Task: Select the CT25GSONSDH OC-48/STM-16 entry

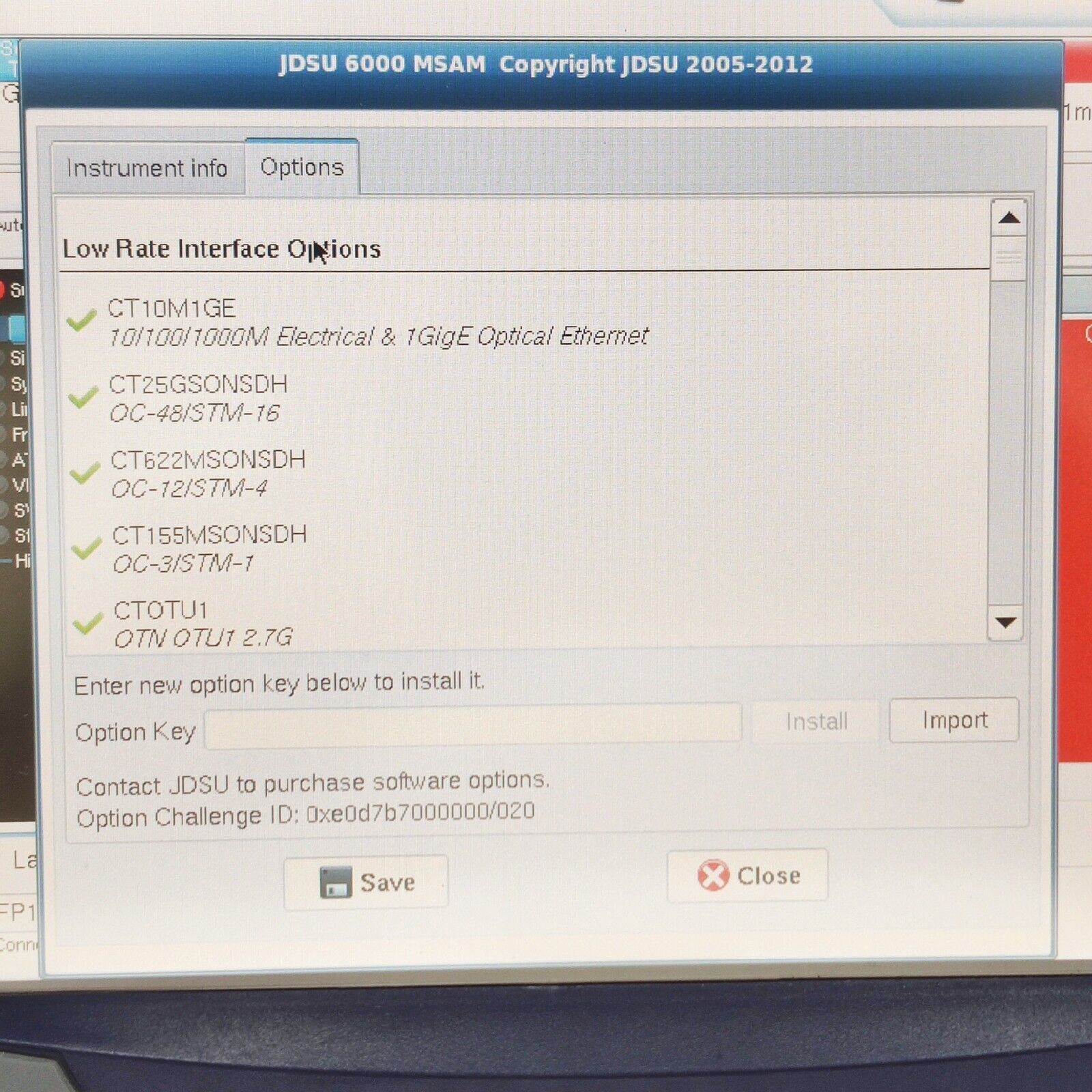Action: 198,399
